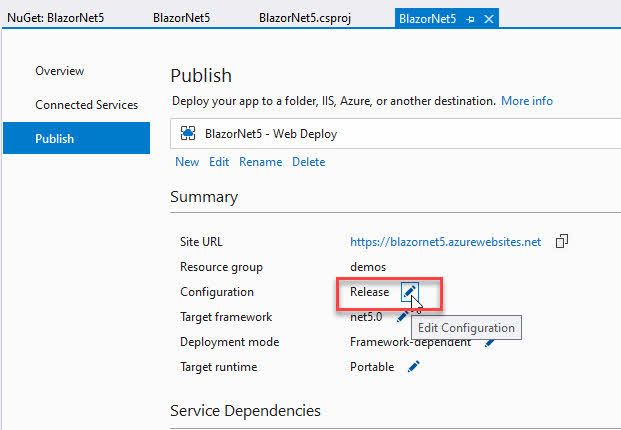Click the More info link
This screenshot has width=621, height=430.
[x=527, y=101]
